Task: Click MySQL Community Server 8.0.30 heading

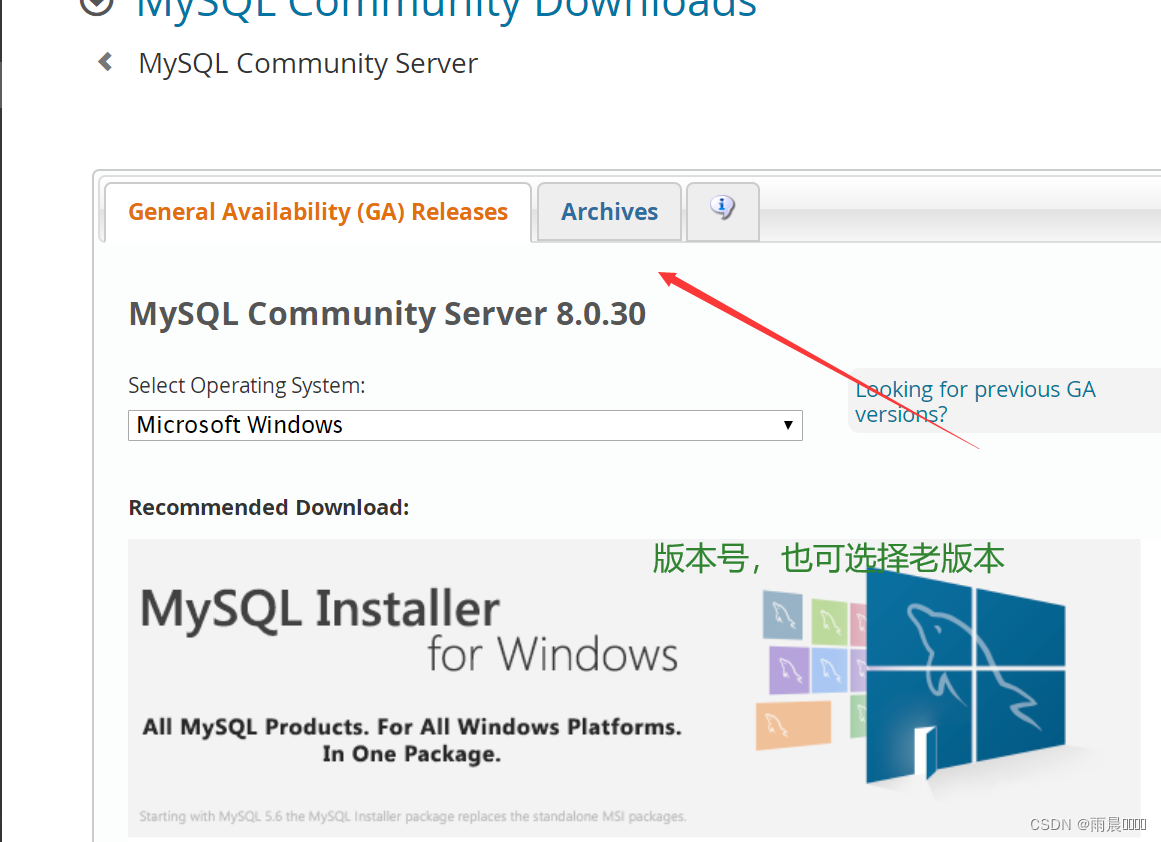Action: [x=387, y=313]
